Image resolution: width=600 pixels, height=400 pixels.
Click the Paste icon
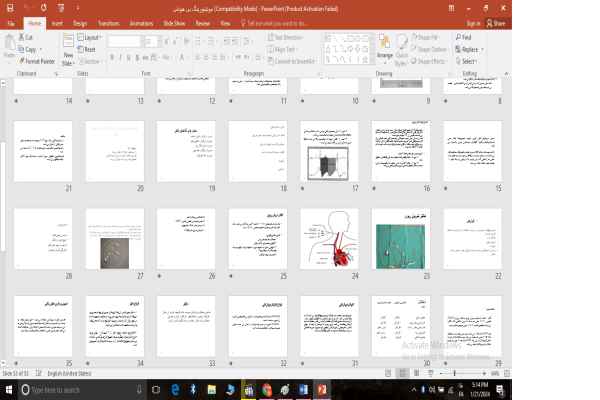pos(9,47)
